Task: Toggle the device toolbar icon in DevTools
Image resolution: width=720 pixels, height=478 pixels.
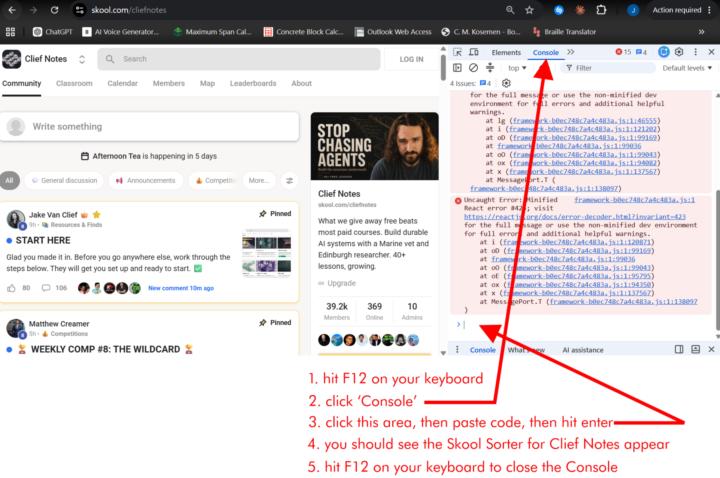Action: [473, 52]
